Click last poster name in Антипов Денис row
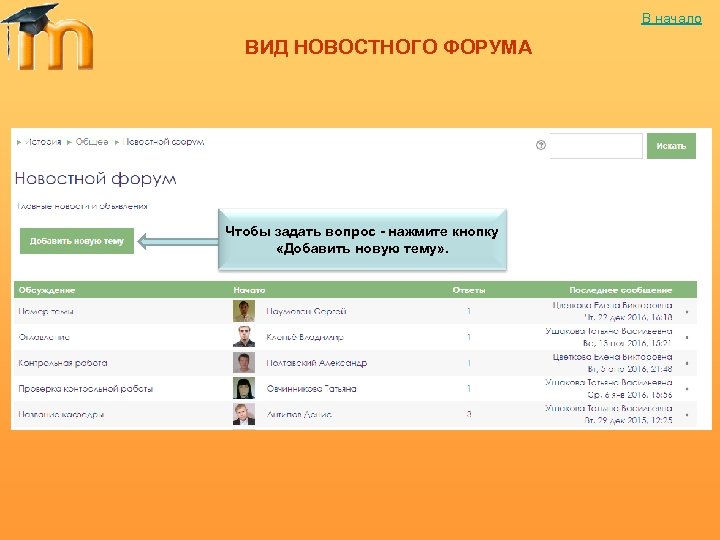Image resolution: width=720 pixels, height=540 pixels. pyautogui.click(x=609, y=408)
